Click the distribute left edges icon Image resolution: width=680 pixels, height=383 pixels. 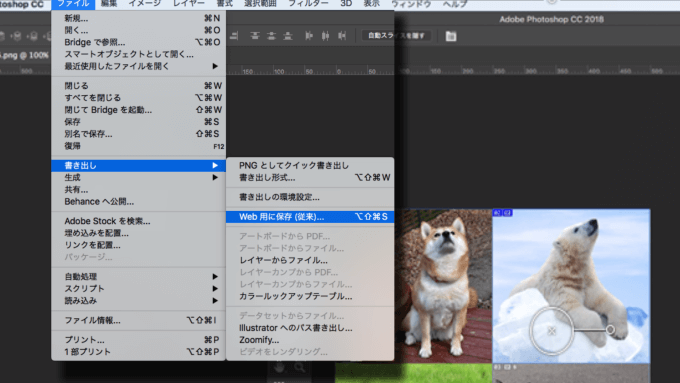pos(309,36)
